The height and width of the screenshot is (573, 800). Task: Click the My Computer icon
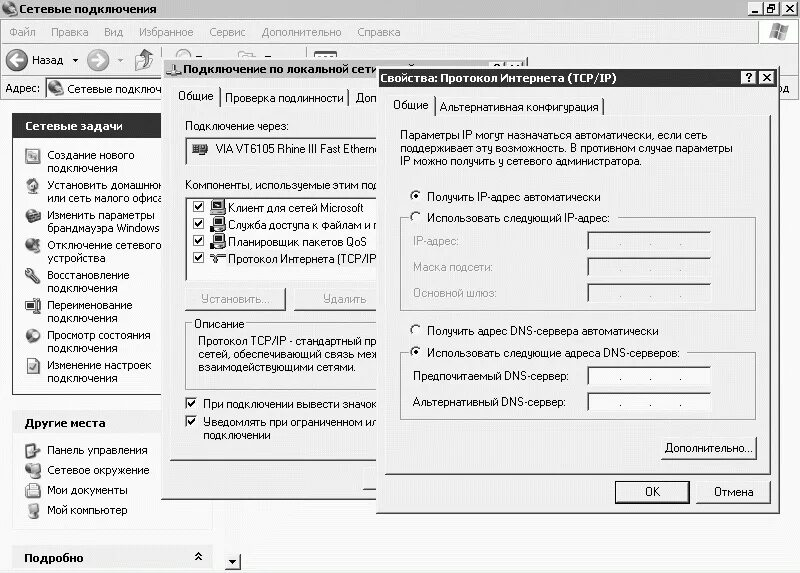click(34, 510)
